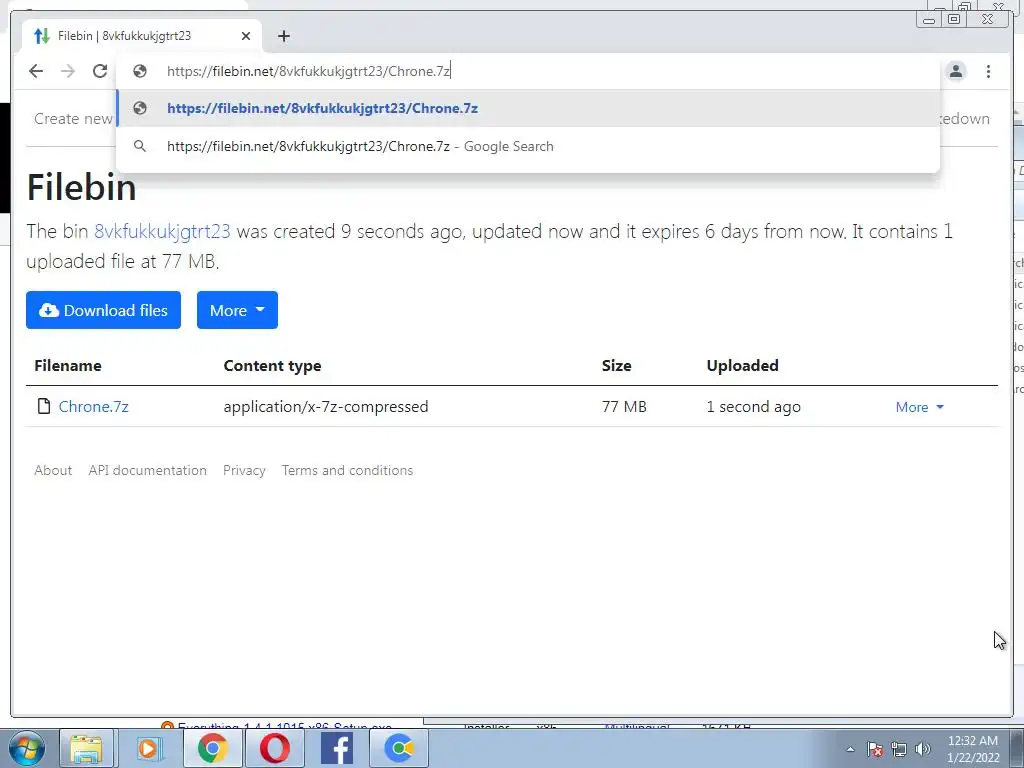Select the Filebin browser tab
This screenshot has width=1024, height=768.
(142, 36)
